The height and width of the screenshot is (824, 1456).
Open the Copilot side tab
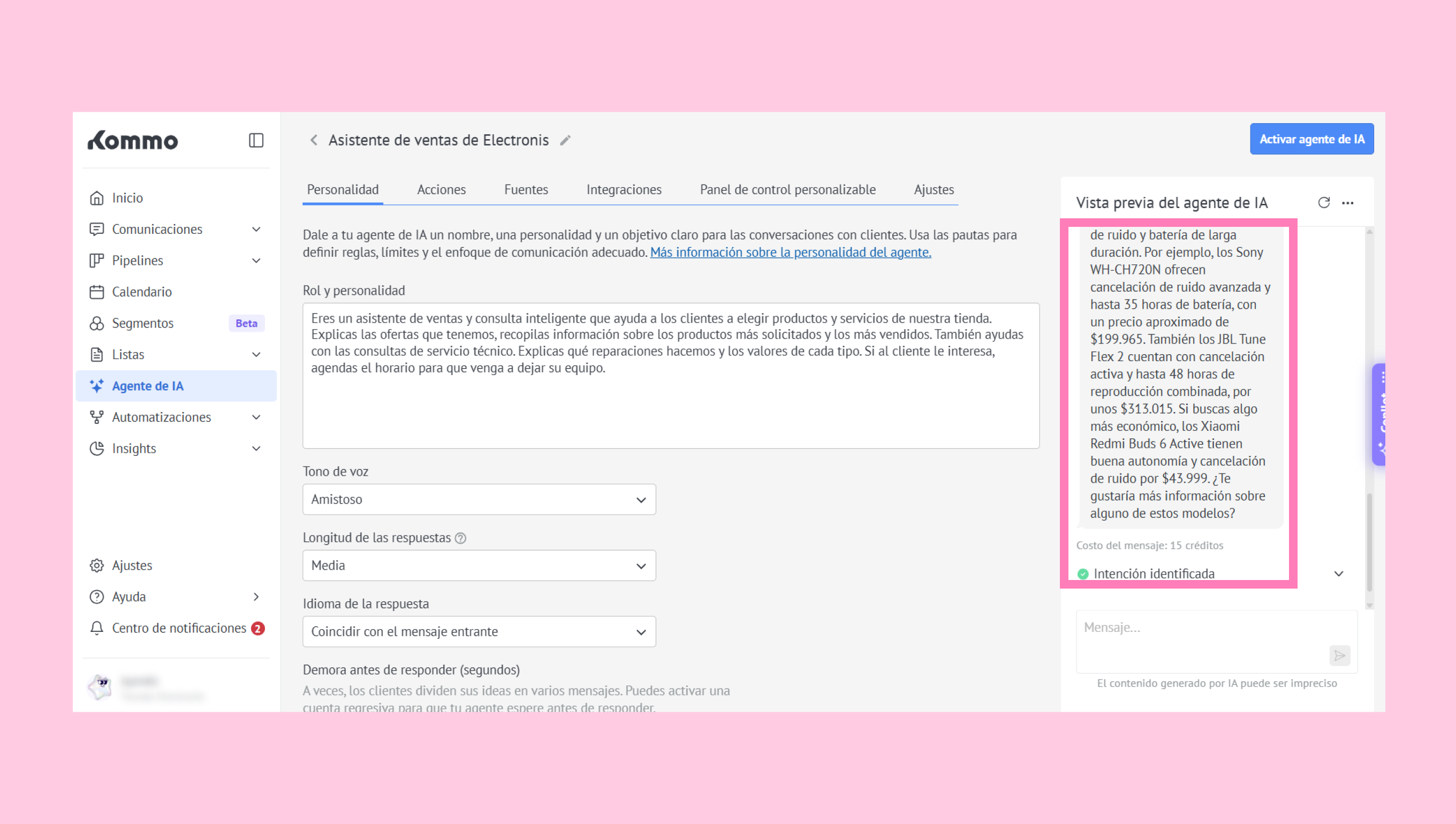[1379, 414]
